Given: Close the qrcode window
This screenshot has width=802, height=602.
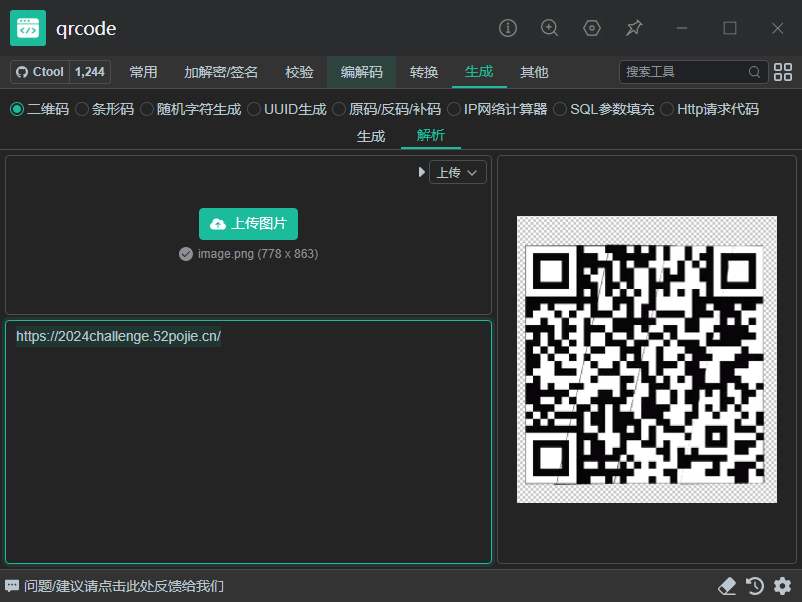Looking at the screenshot, I should tap(777, 28).
